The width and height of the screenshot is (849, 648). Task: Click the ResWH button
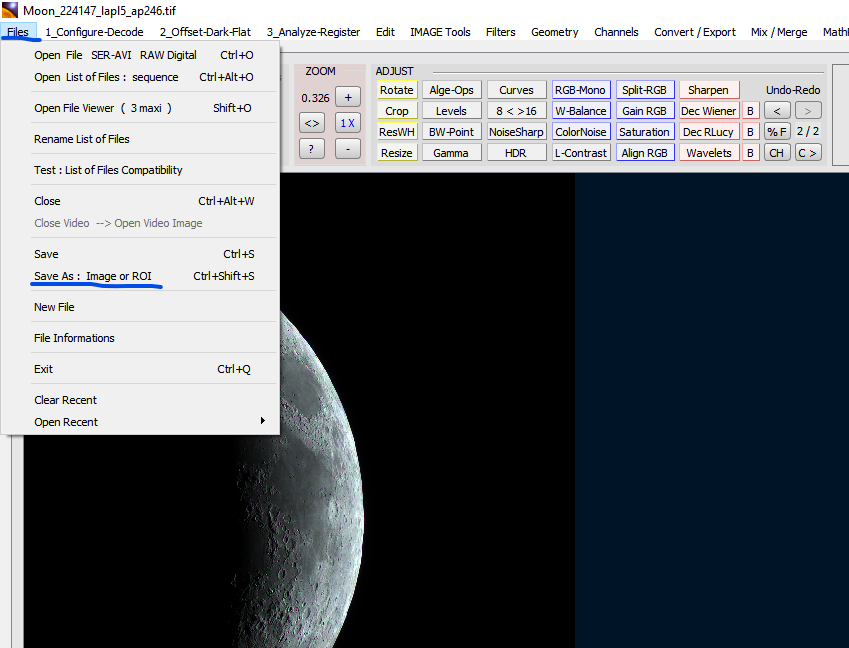click(x=397, y=132)
